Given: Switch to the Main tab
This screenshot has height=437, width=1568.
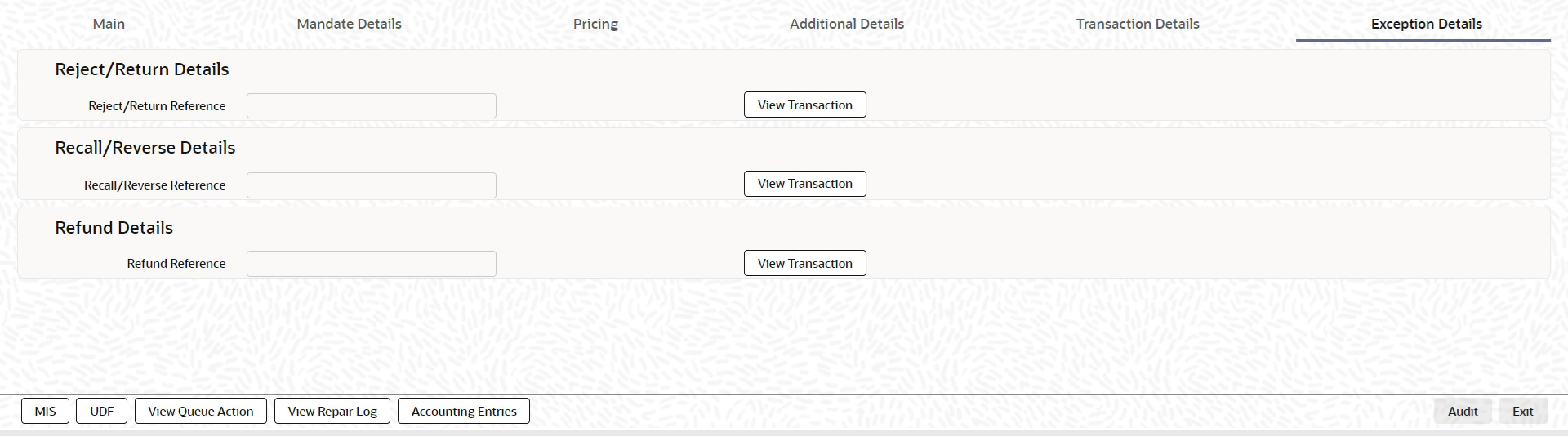Looking at the screenshot, I should pyautogui.click(x=109, y=24).
